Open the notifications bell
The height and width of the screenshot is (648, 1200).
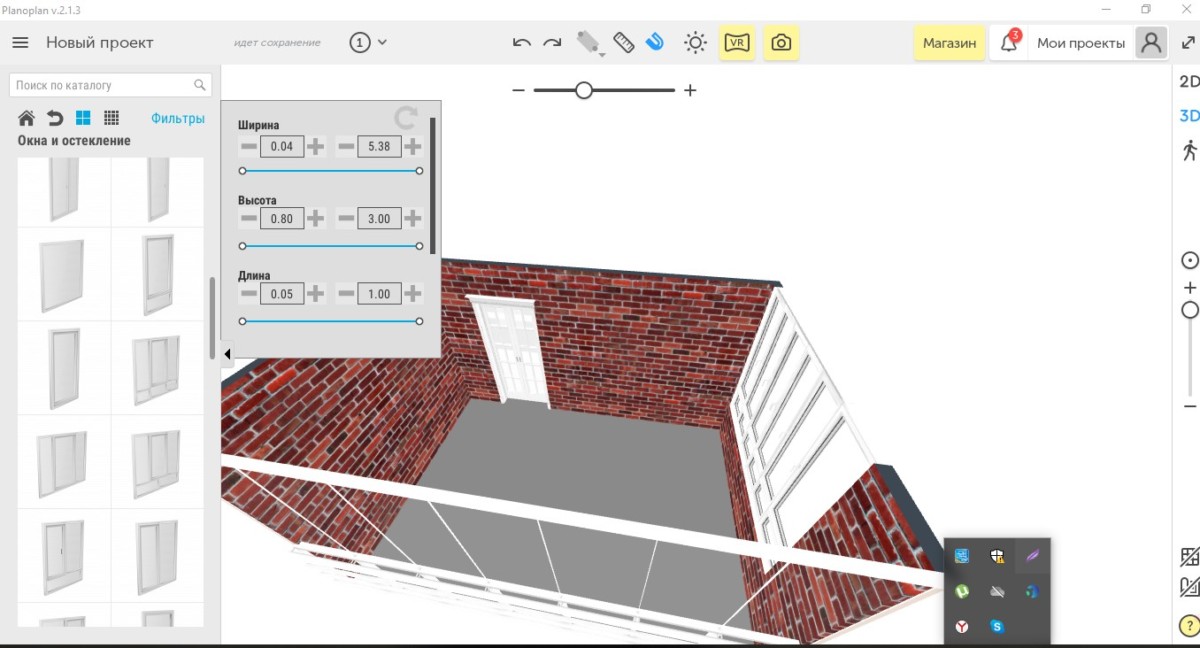[x=1009, y=43]
